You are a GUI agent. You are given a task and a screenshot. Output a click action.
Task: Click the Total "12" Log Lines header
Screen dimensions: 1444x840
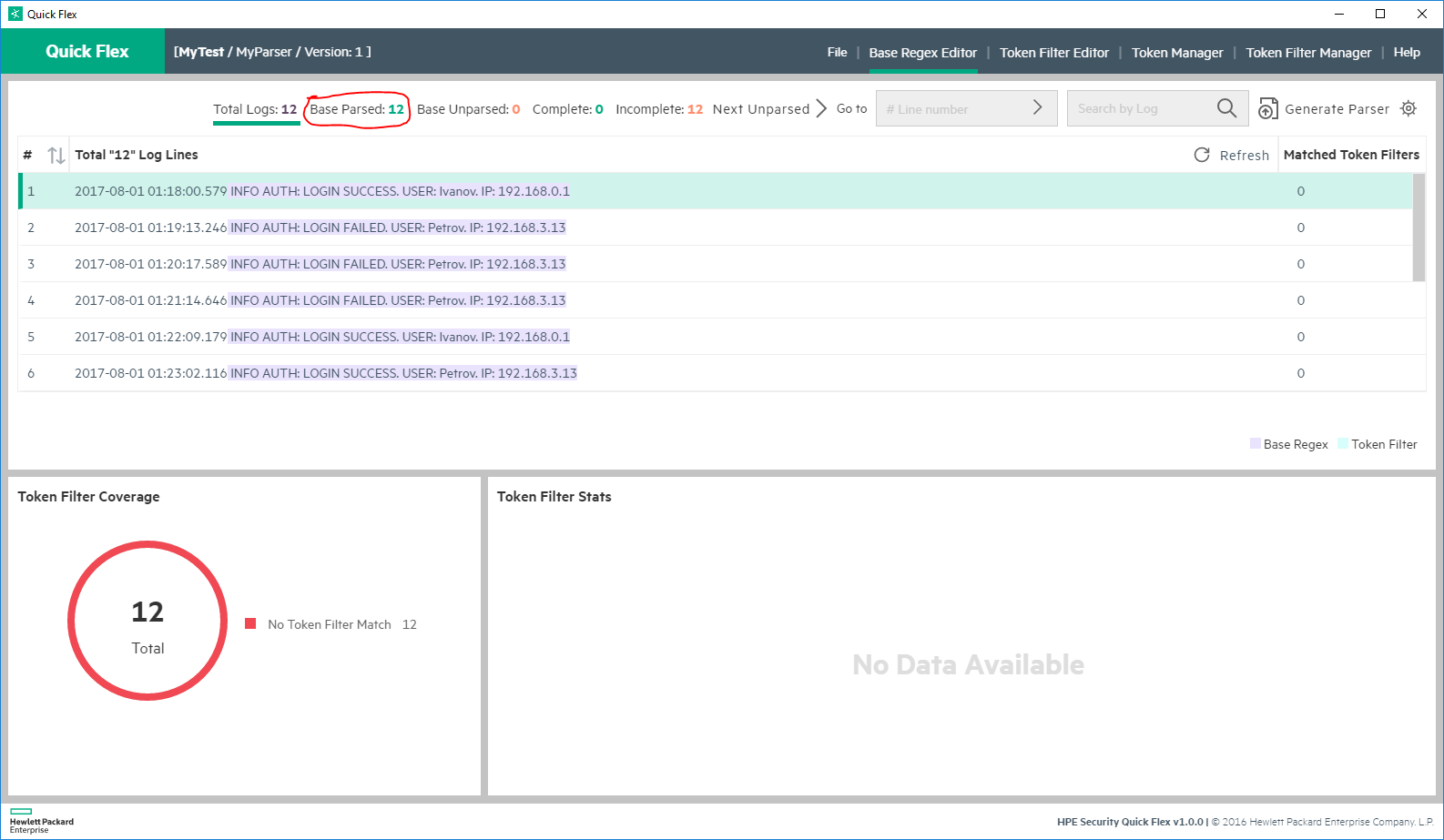[x=137, y=155]
